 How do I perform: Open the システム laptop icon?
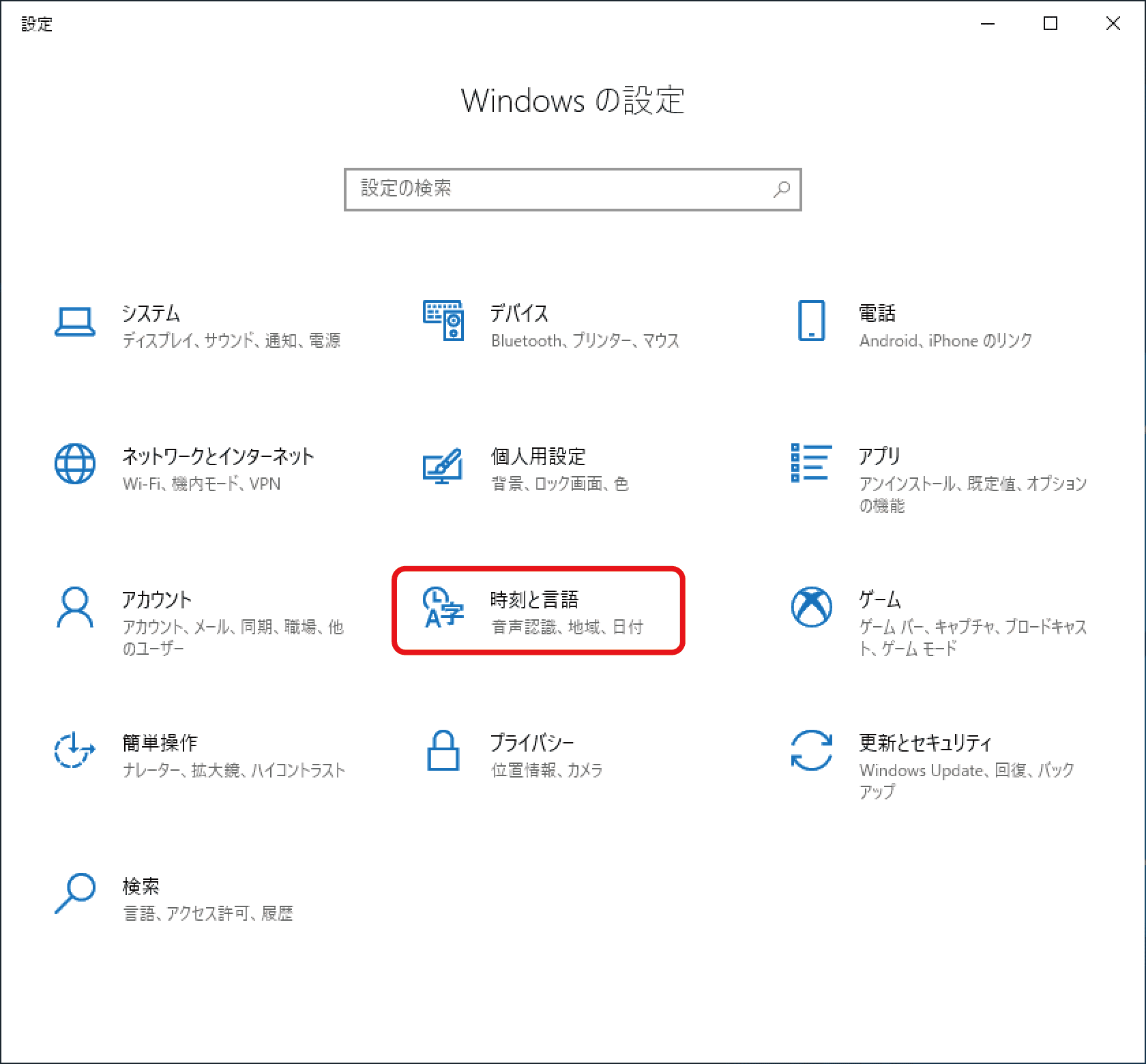[x=75, y=321]
